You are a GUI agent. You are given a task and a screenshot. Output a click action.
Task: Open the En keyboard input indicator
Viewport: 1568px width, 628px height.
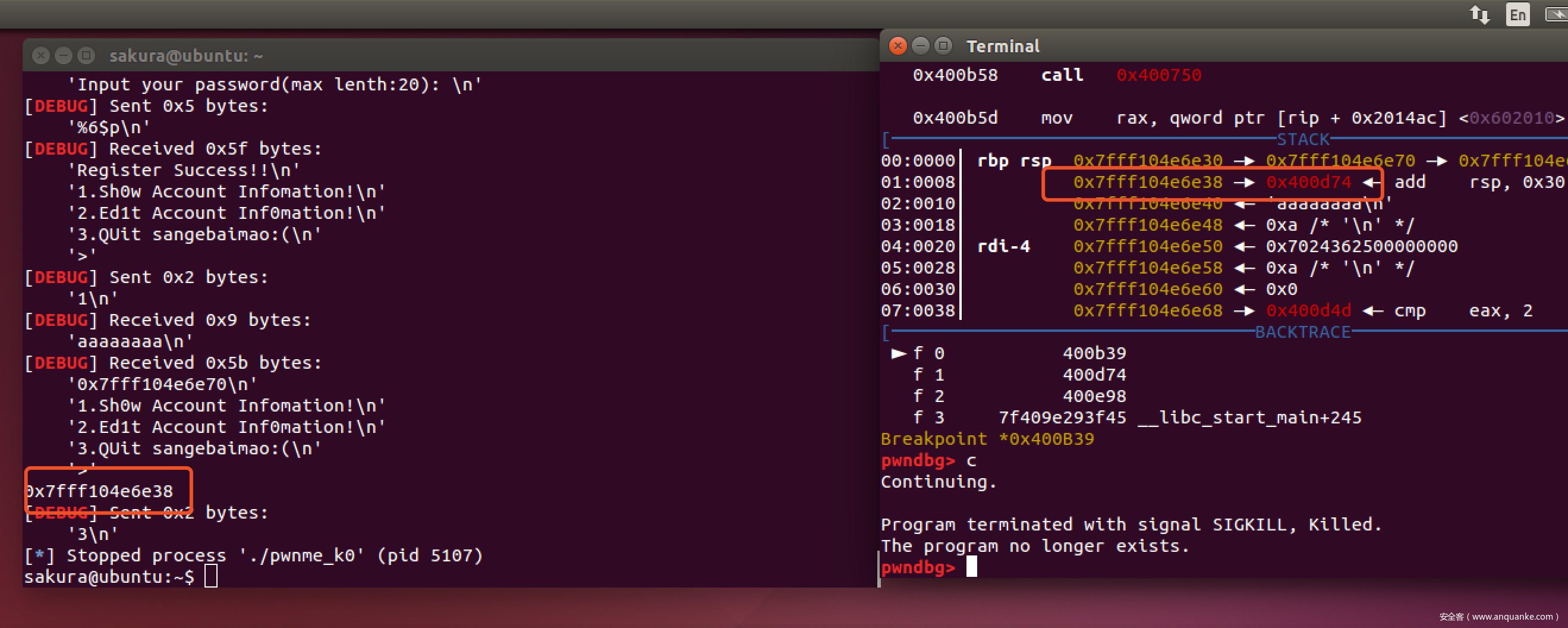(1517, 14)
